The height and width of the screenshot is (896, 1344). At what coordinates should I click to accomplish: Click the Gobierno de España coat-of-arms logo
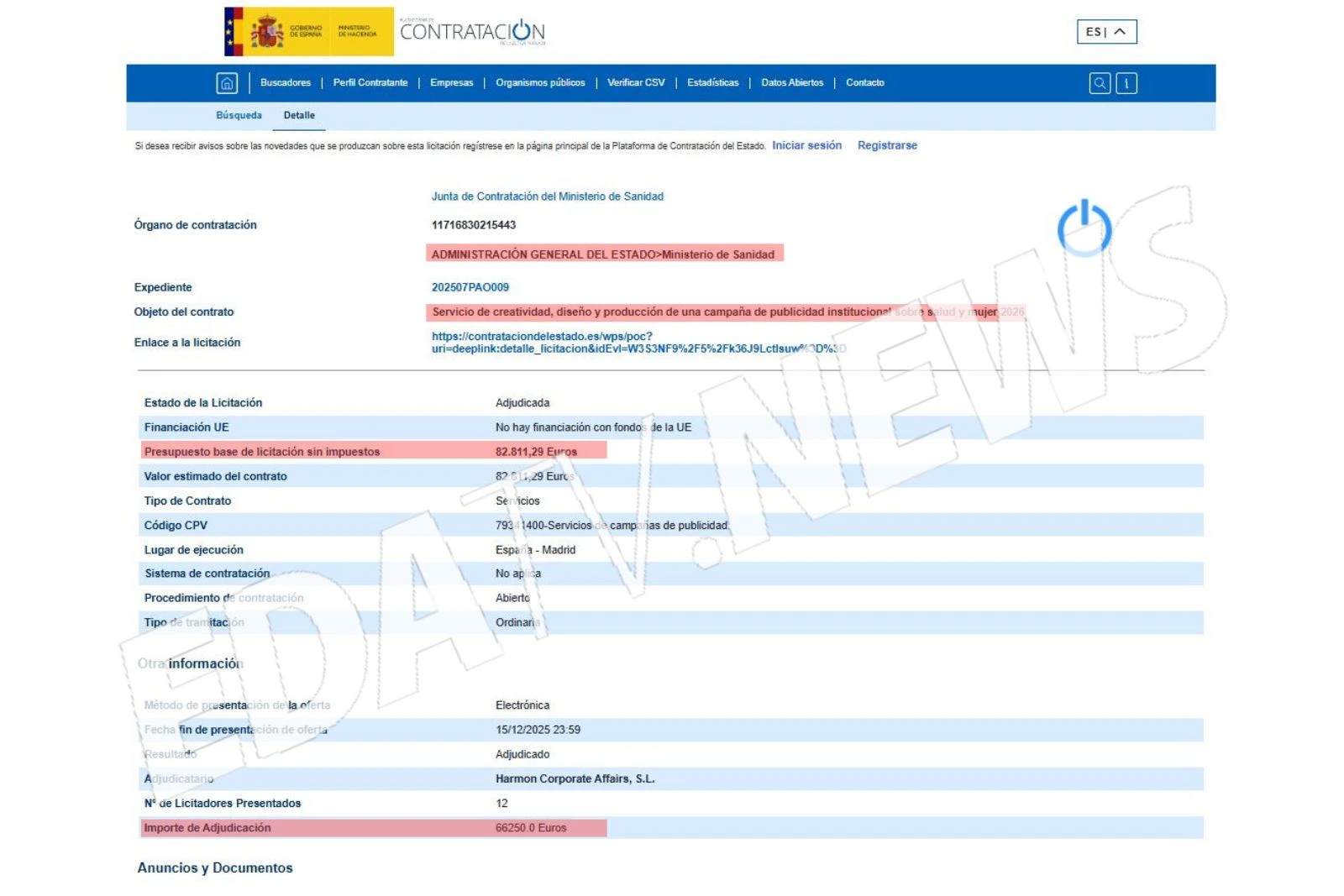coord(269,31)
